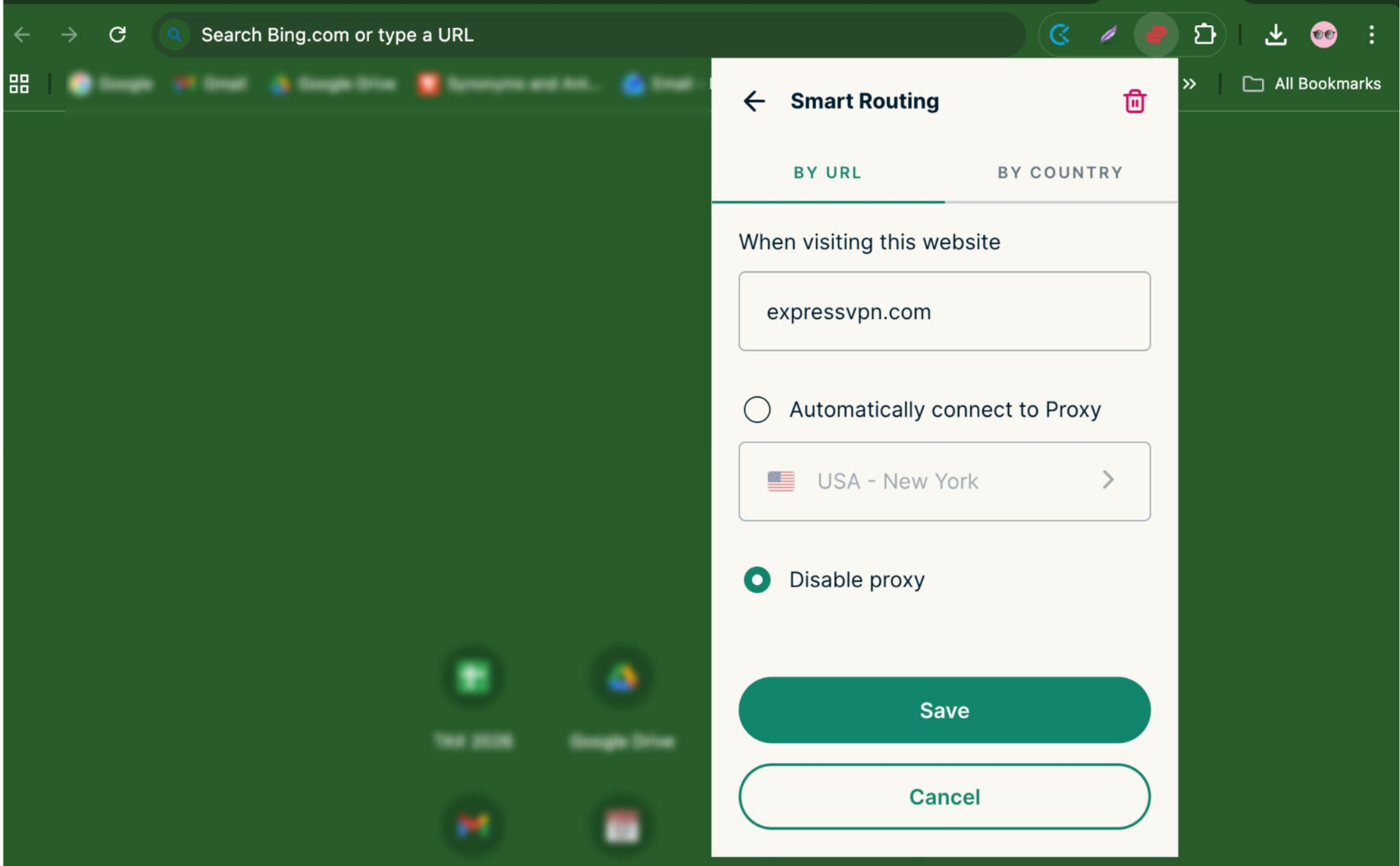Switch to the BY COUNTRY tab

(x=1060, y=173)
